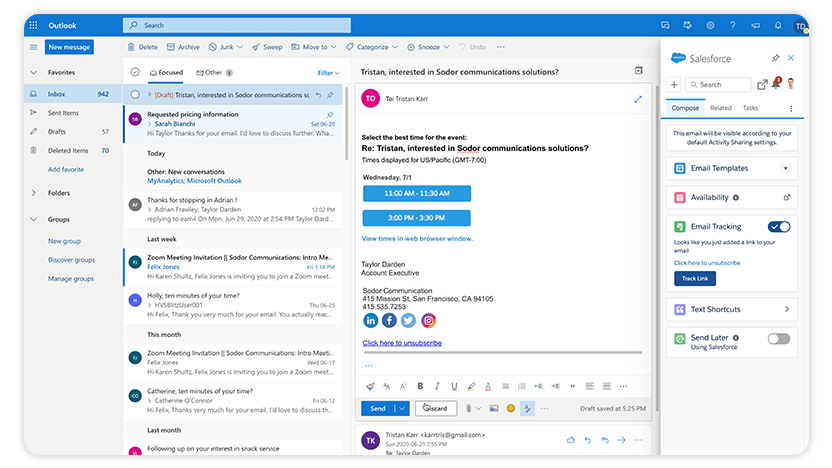Viewport: 832px width, 468px height.
Task: Open the app launcher waffle icon
Action: tap(34, 25)
